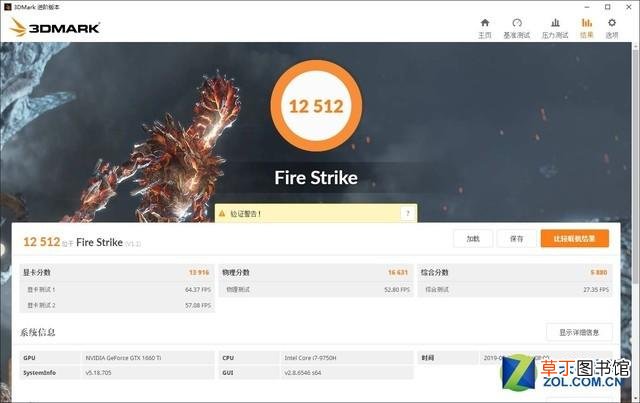Maximize the 3DMark window
The width and height of the screenshot is (640, 403).
608,7
